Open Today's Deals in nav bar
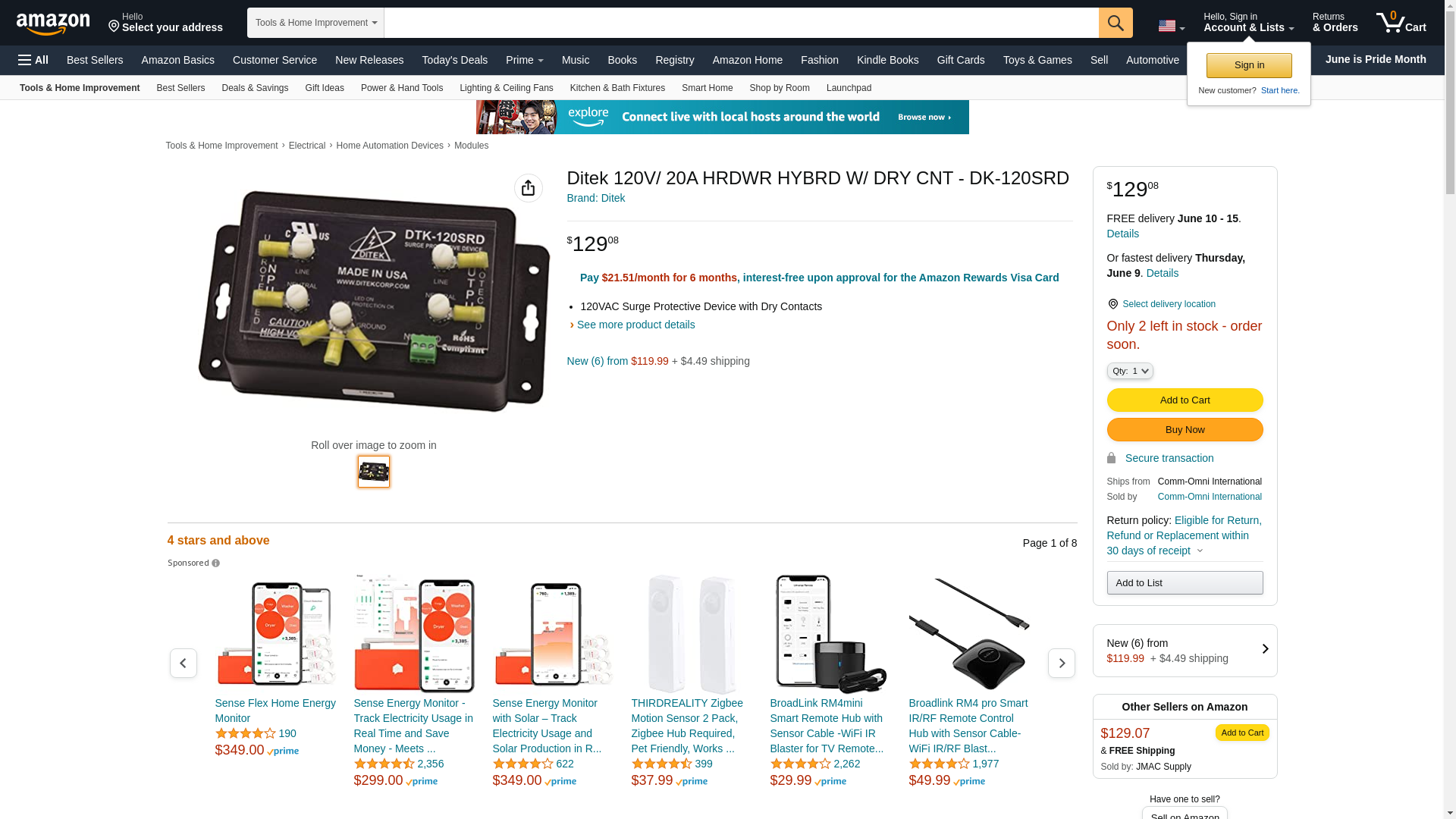The image size is (1456, 819). pyautogui.click(x=455, y=60)
